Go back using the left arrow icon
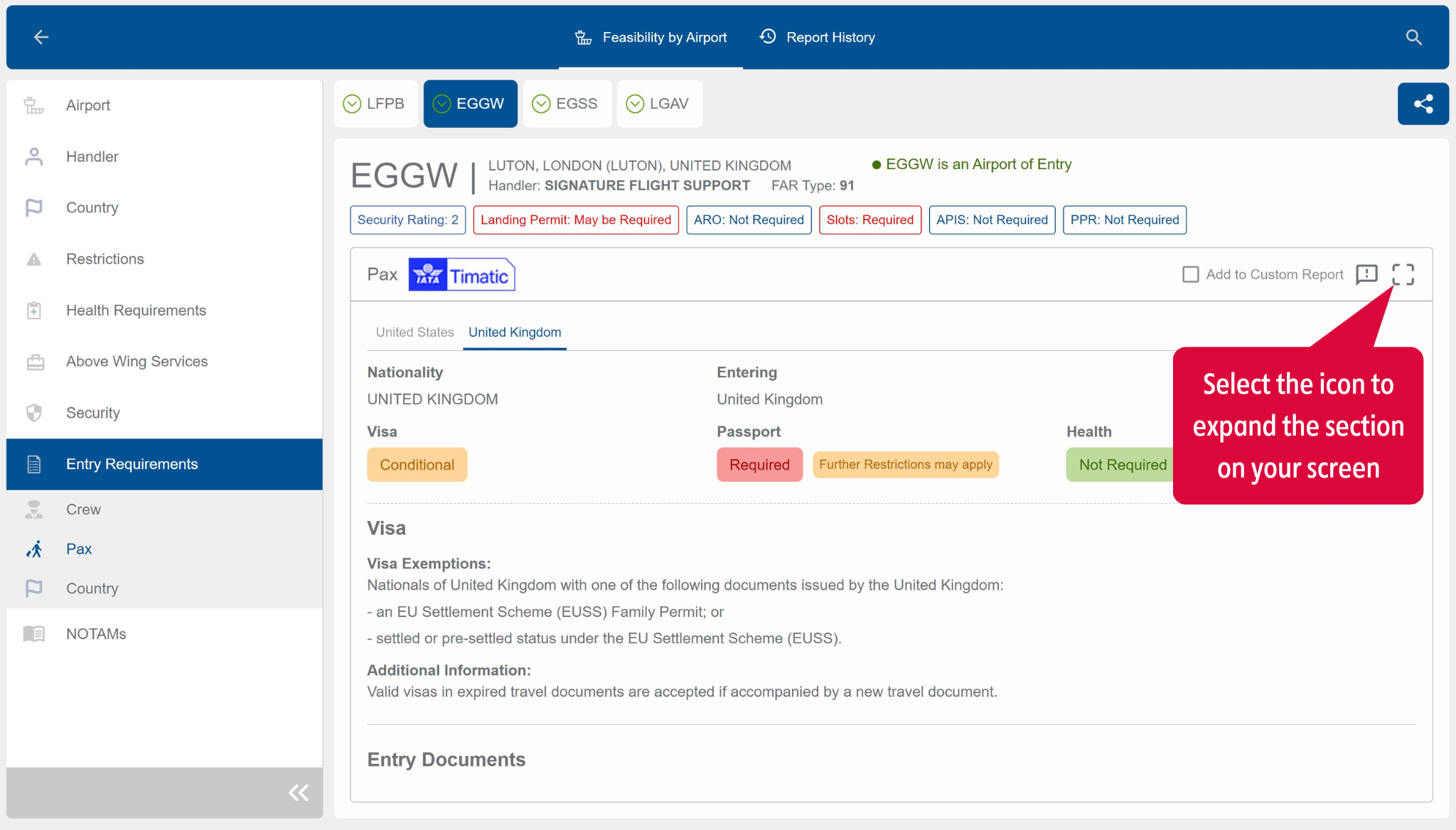The width and height of the screenshot is (1456, 830). click(41, 37)
